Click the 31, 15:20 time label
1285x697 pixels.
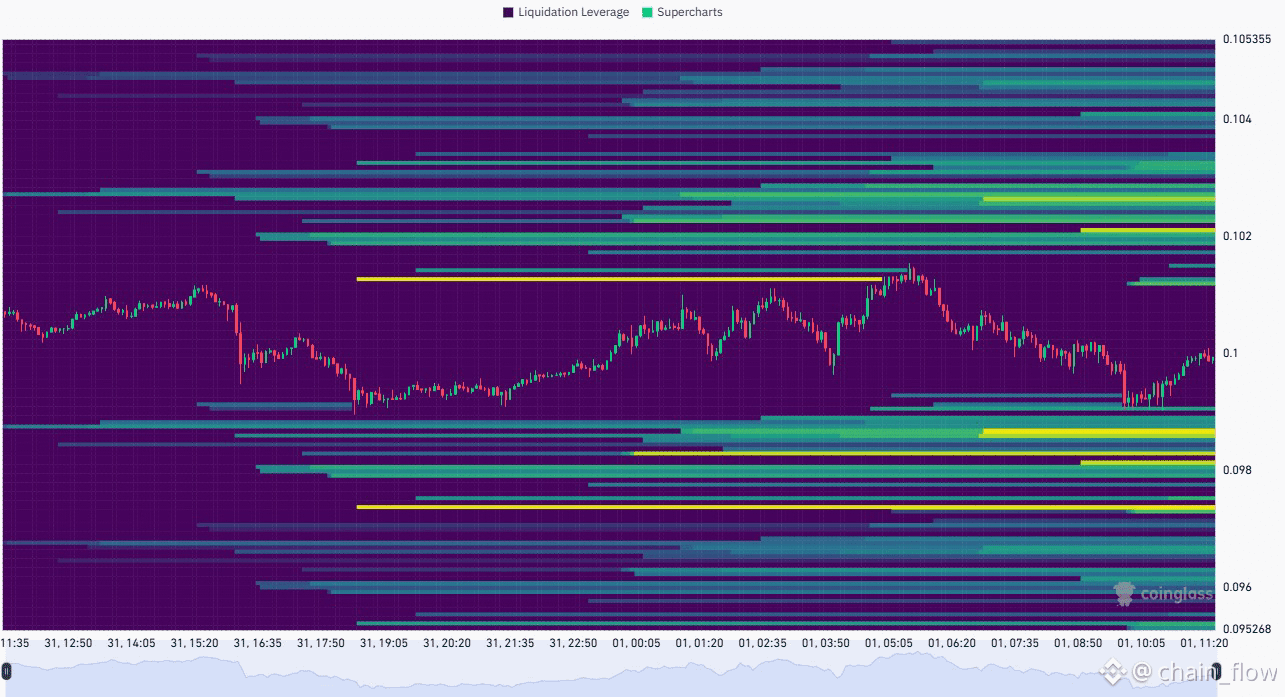pyautogui.click(x=195, y=643)
